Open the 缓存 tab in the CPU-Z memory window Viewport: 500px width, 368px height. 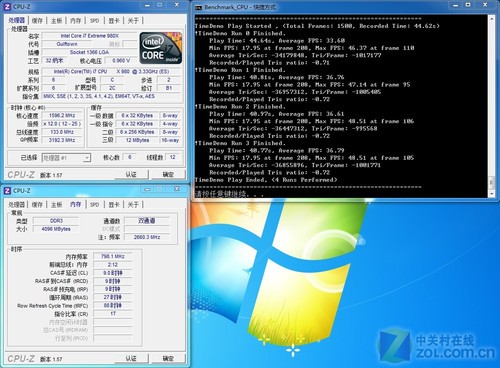tap(37, 205)
